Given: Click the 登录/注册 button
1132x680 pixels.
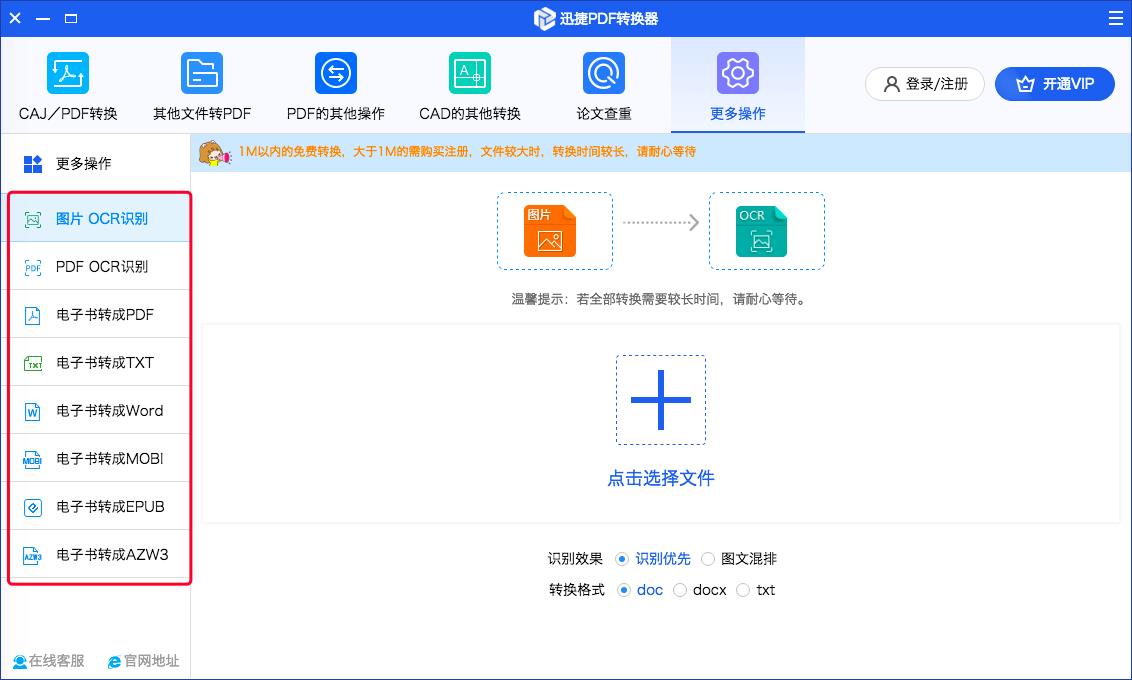Looking at the screenshot, I should 924,84.
